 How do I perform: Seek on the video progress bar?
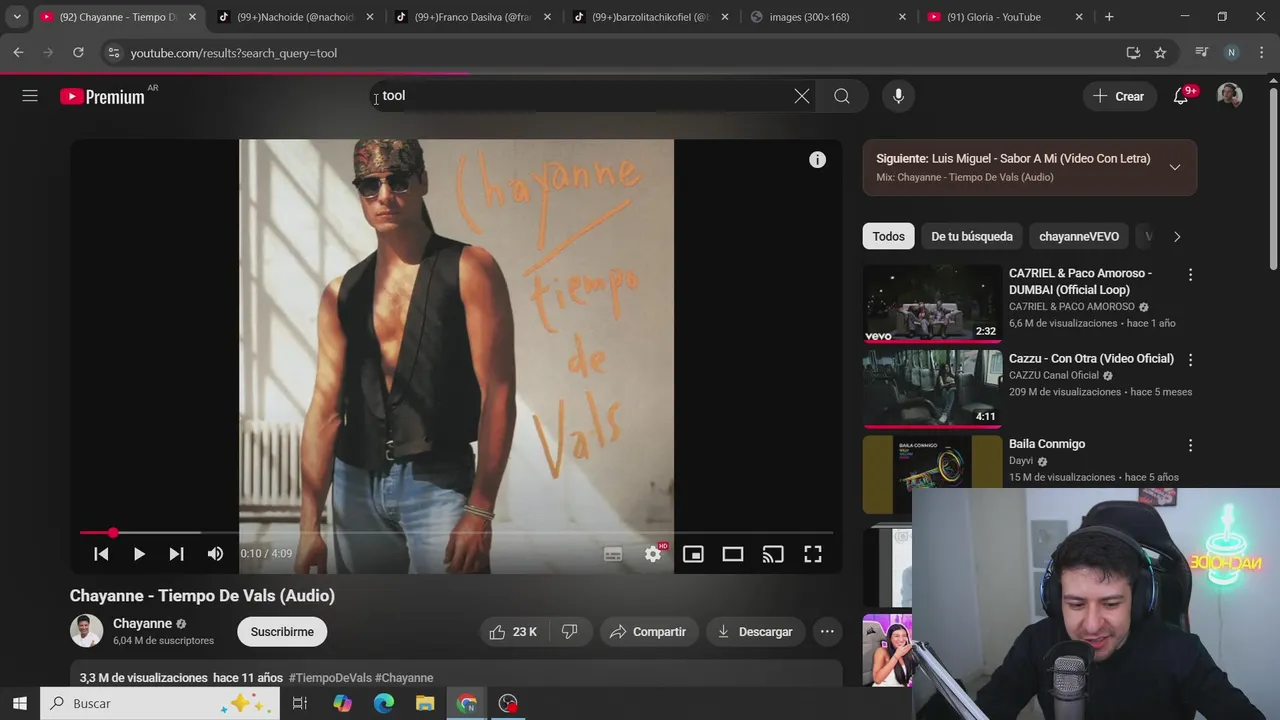pyautogui.click(x=456, y=533)
